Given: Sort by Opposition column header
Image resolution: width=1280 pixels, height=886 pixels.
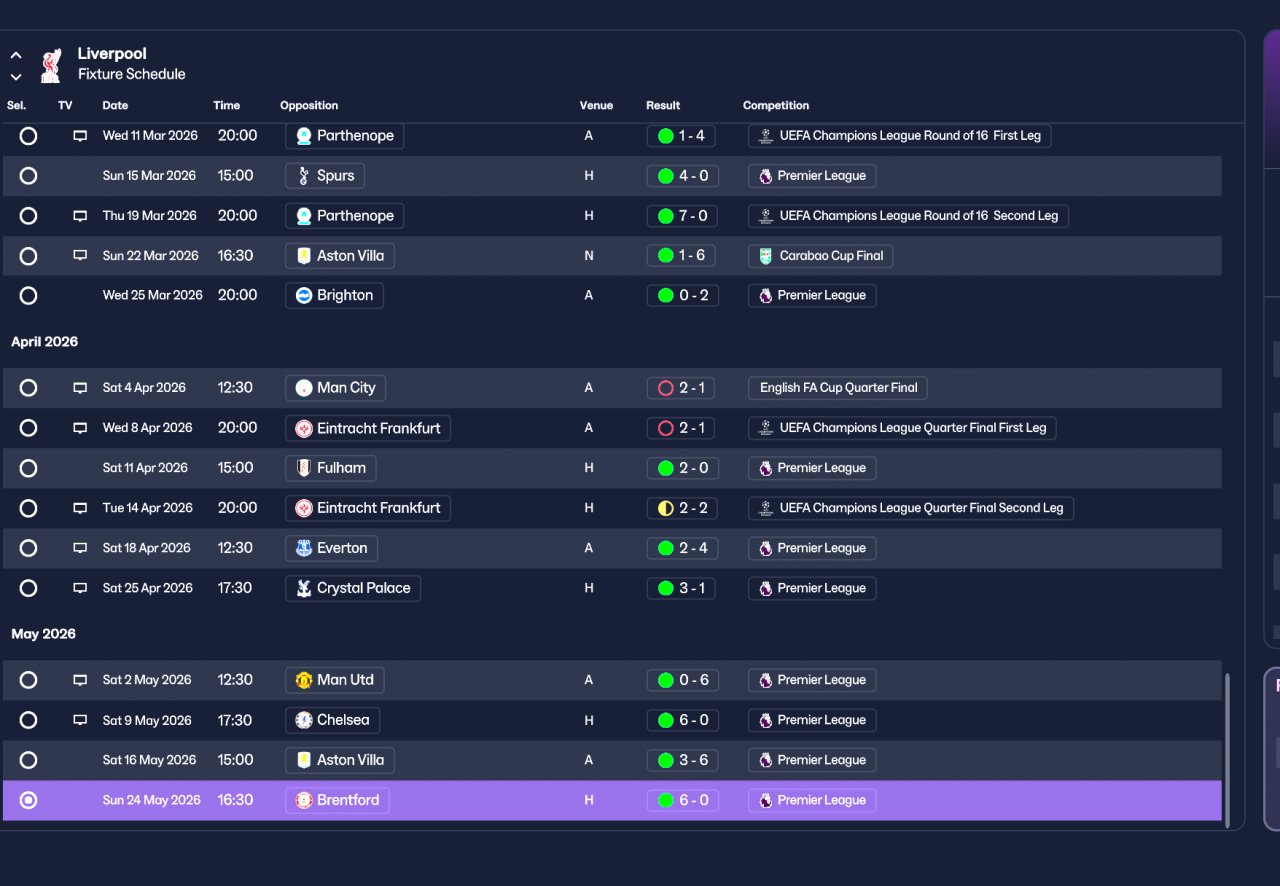Looking at the screenshot, I should click(309, 105).
